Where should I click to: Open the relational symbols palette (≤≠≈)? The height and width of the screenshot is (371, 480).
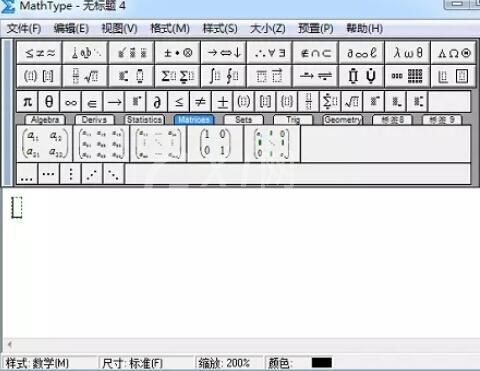pyautogui.click(x=39, y=53)
